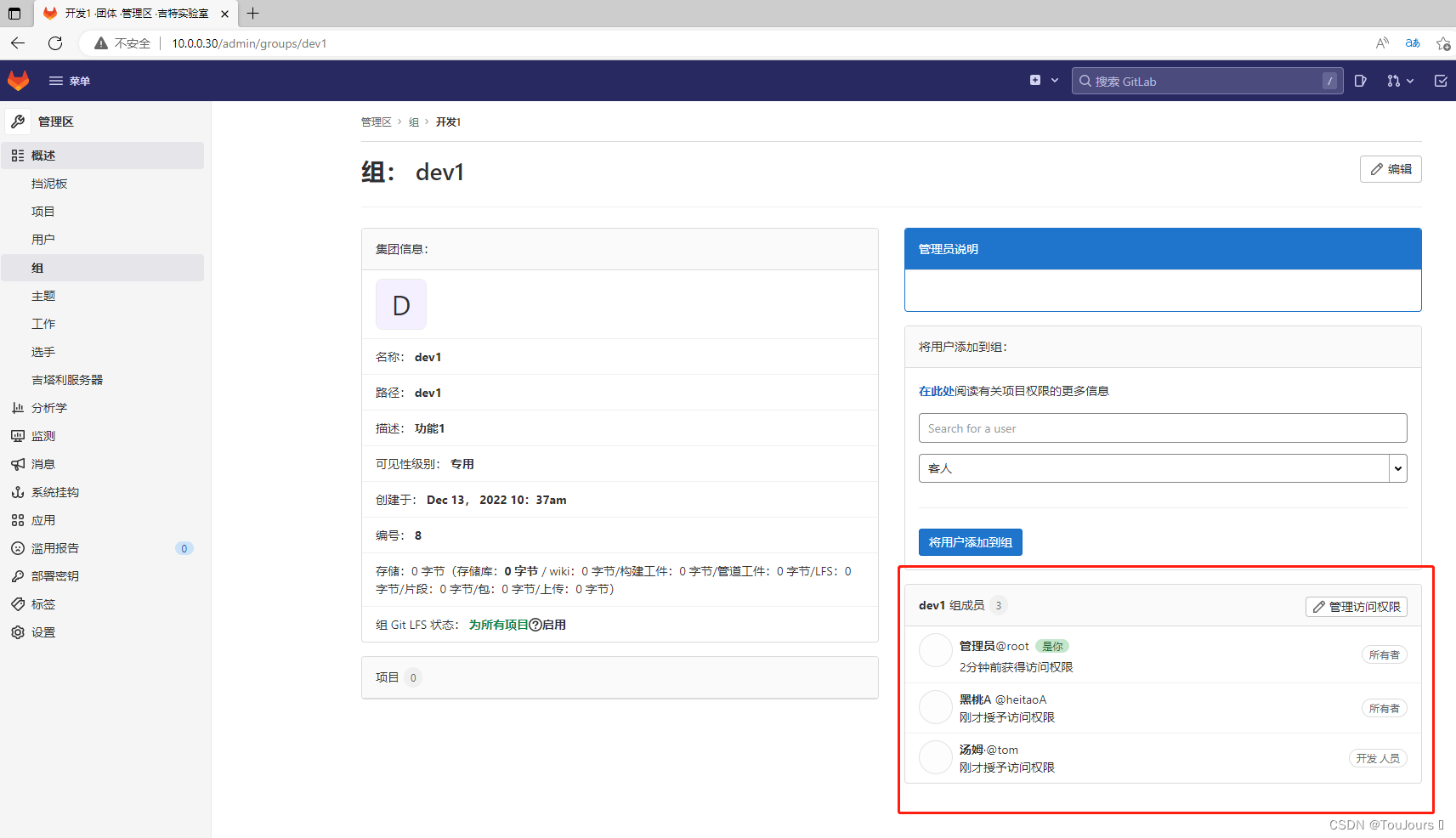Click 管理员 @root member name
1456x838 pixels.
click(994, 646)
